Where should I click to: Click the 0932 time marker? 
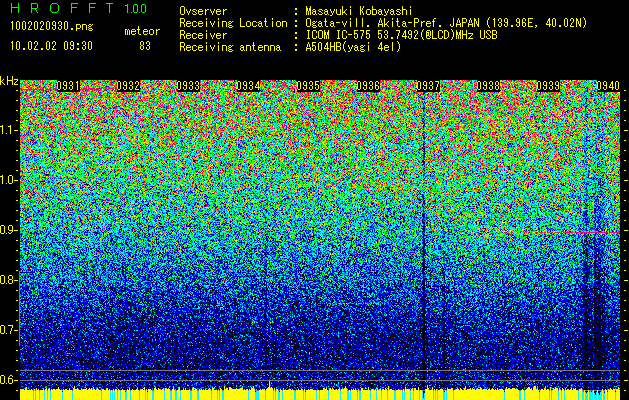point(128,86)
